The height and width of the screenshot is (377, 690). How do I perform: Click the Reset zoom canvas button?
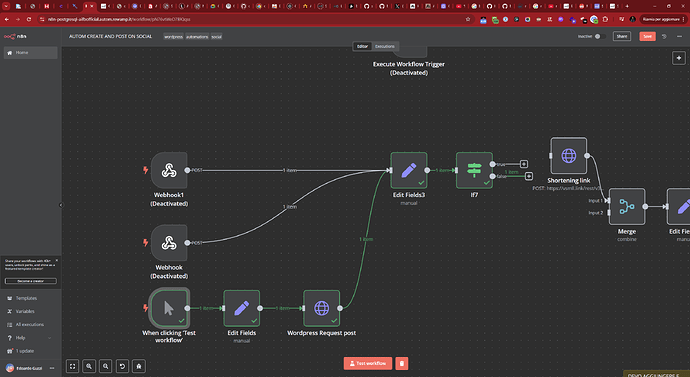point(122,366)
